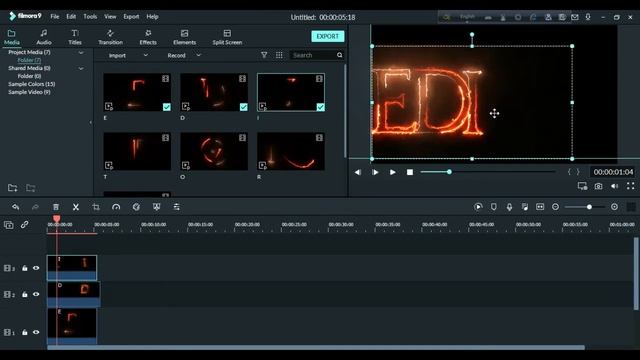This screenshot has height=360, width=640.
Task: Toggle lock on video track 1
Action: pos(25,332)
